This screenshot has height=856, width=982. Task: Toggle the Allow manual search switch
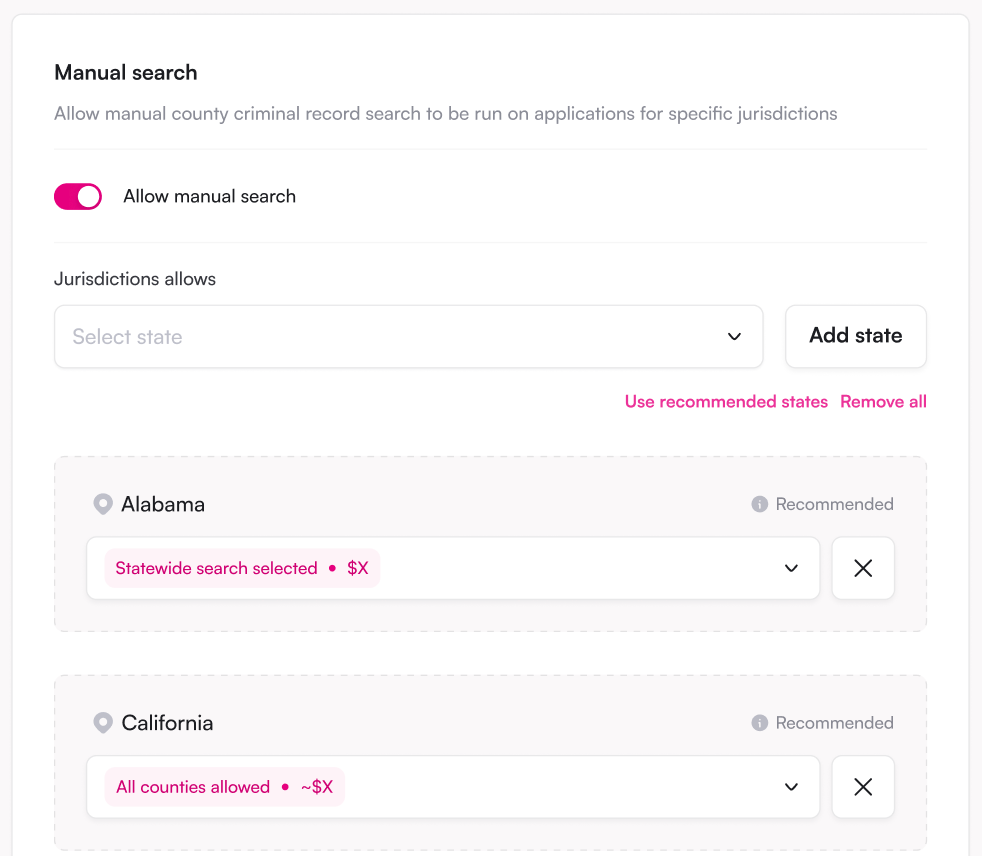[78, 197]
